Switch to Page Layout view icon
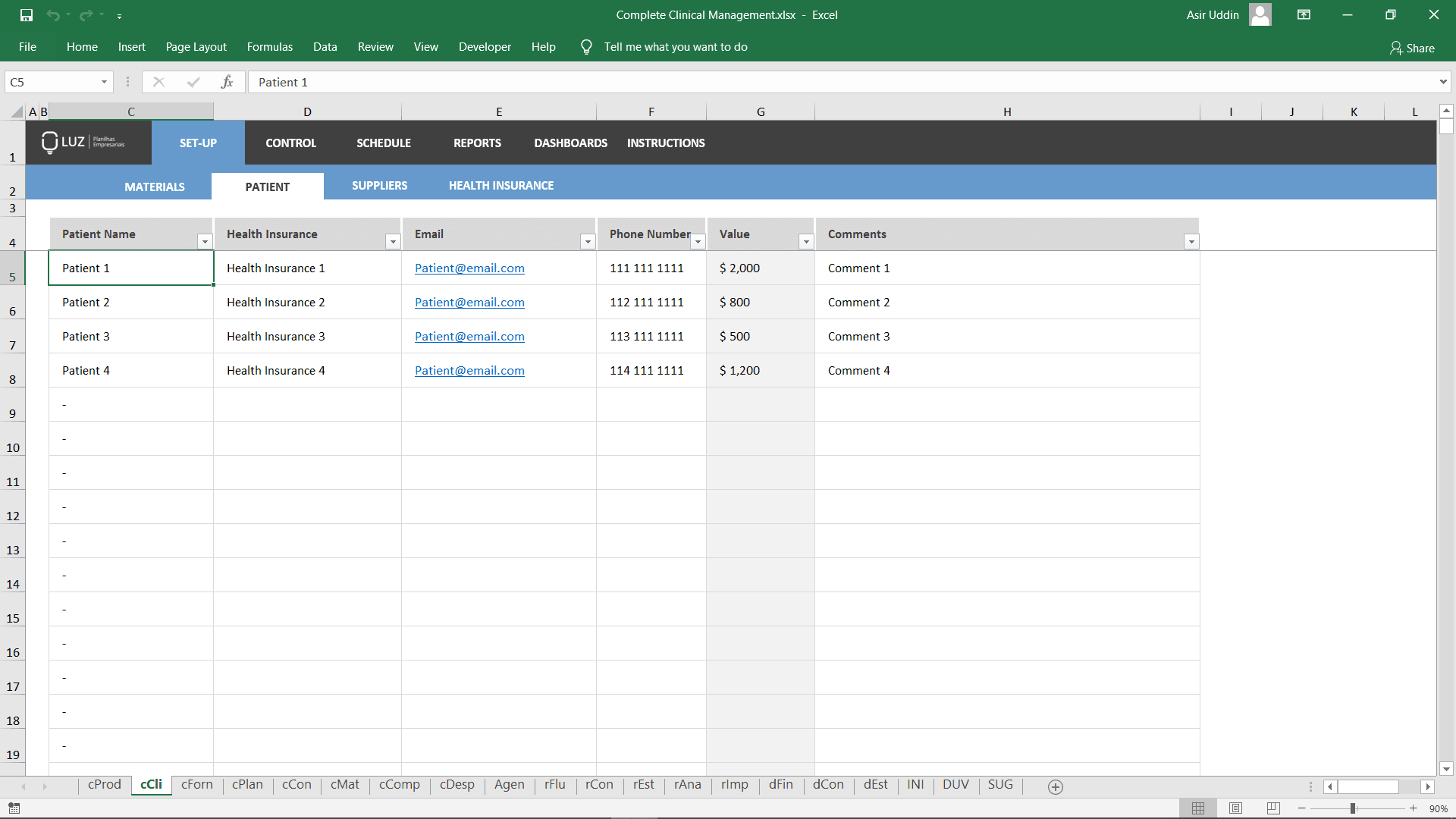Screen dimensions: 1456x819 click(1235, 808)
